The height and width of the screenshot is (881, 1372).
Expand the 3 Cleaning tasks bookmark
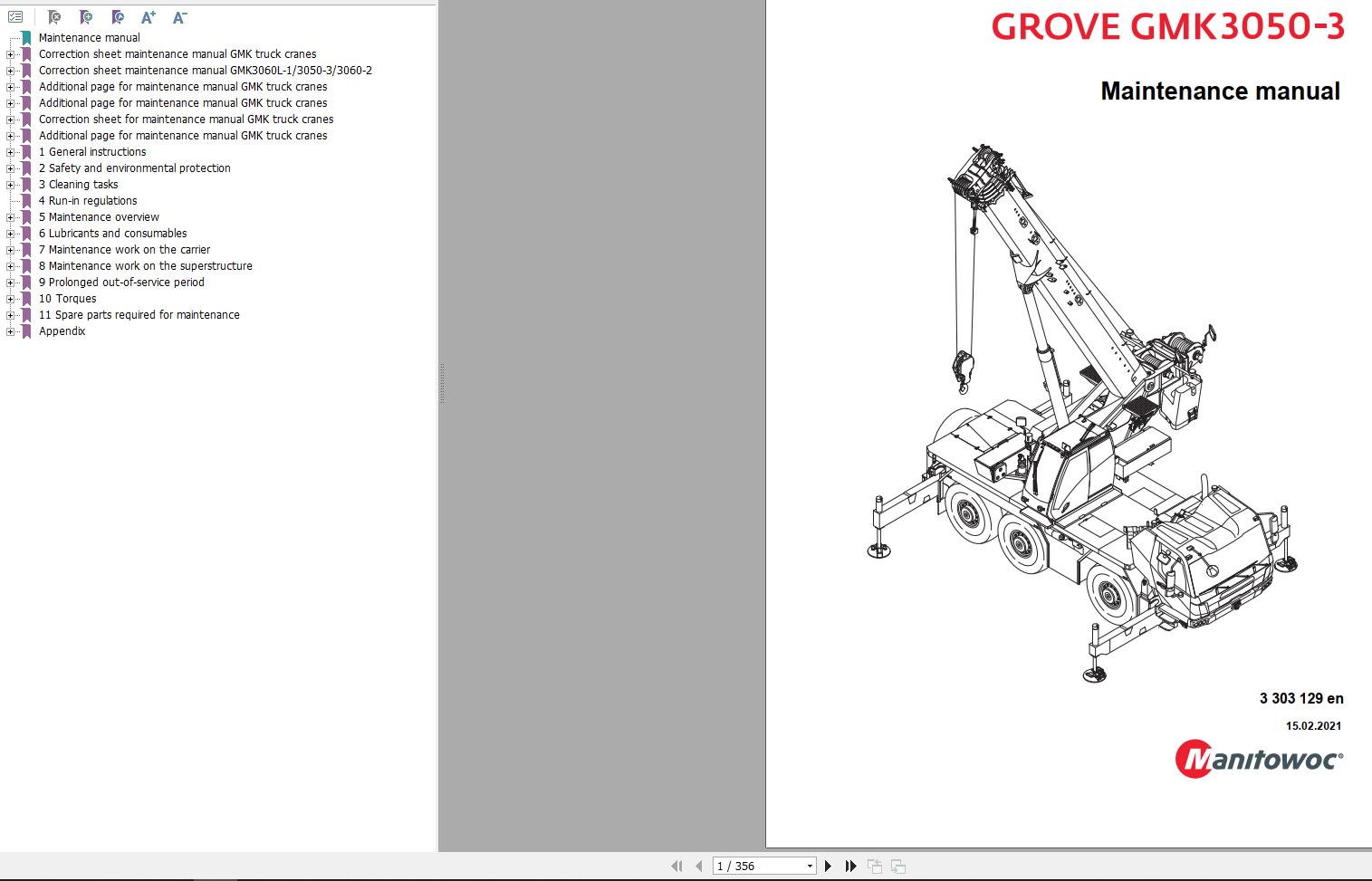click(x=10, y=185)
